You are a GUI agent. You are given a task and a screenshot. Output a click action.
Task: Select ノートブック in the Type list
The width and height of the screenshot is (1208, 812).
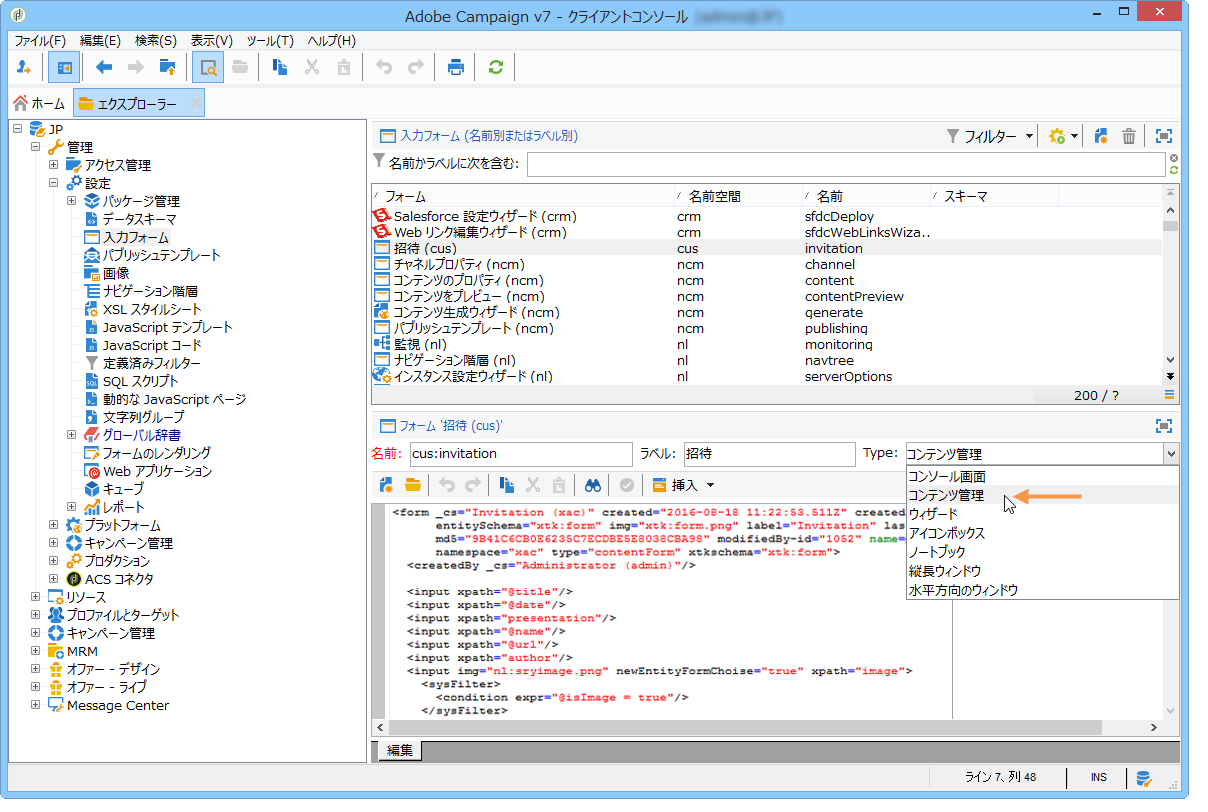1042,552
